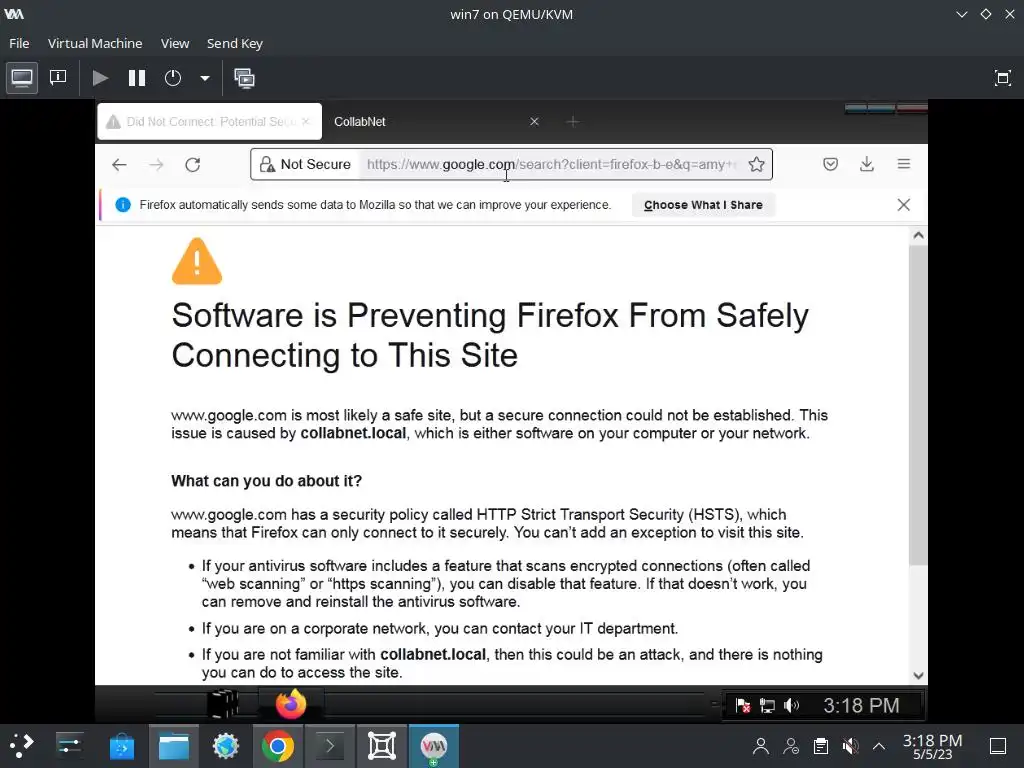
Task: Open Discover software store icon
Action: [x=121, y=746]
